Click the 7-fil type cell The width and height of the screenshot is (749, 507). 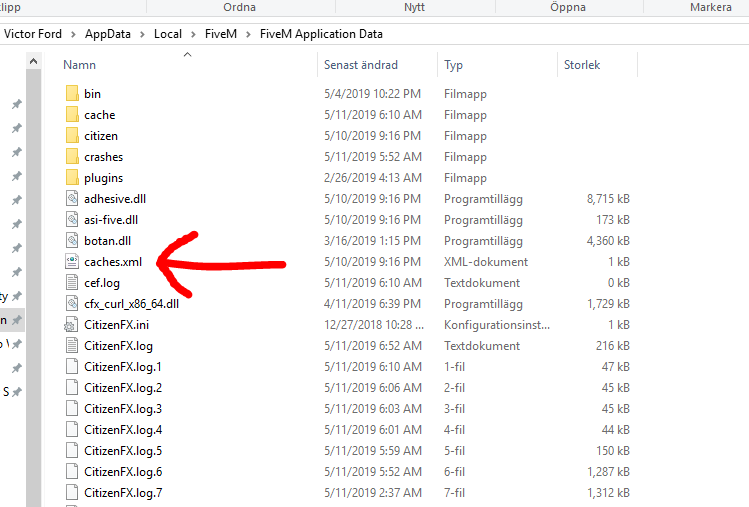pyautogui.click(x=454, y=493)
